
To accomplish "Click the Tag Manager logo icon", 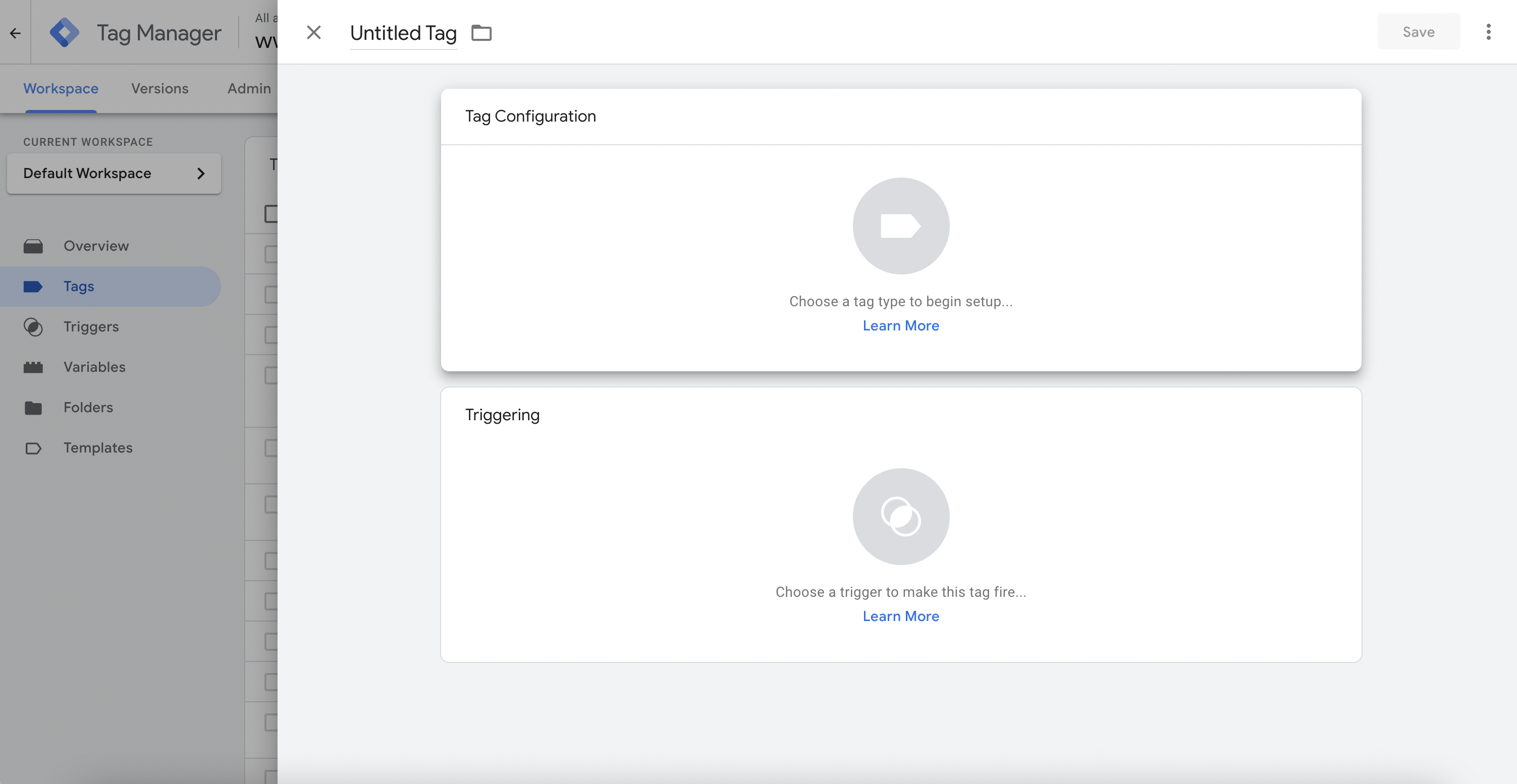I will pos(64,32).
